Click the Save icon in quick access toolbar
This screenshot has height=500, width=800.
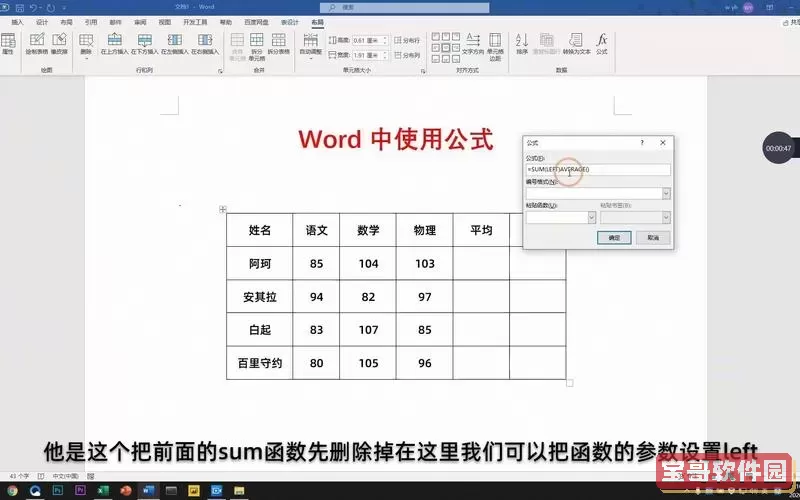click(x=19, y=8)
